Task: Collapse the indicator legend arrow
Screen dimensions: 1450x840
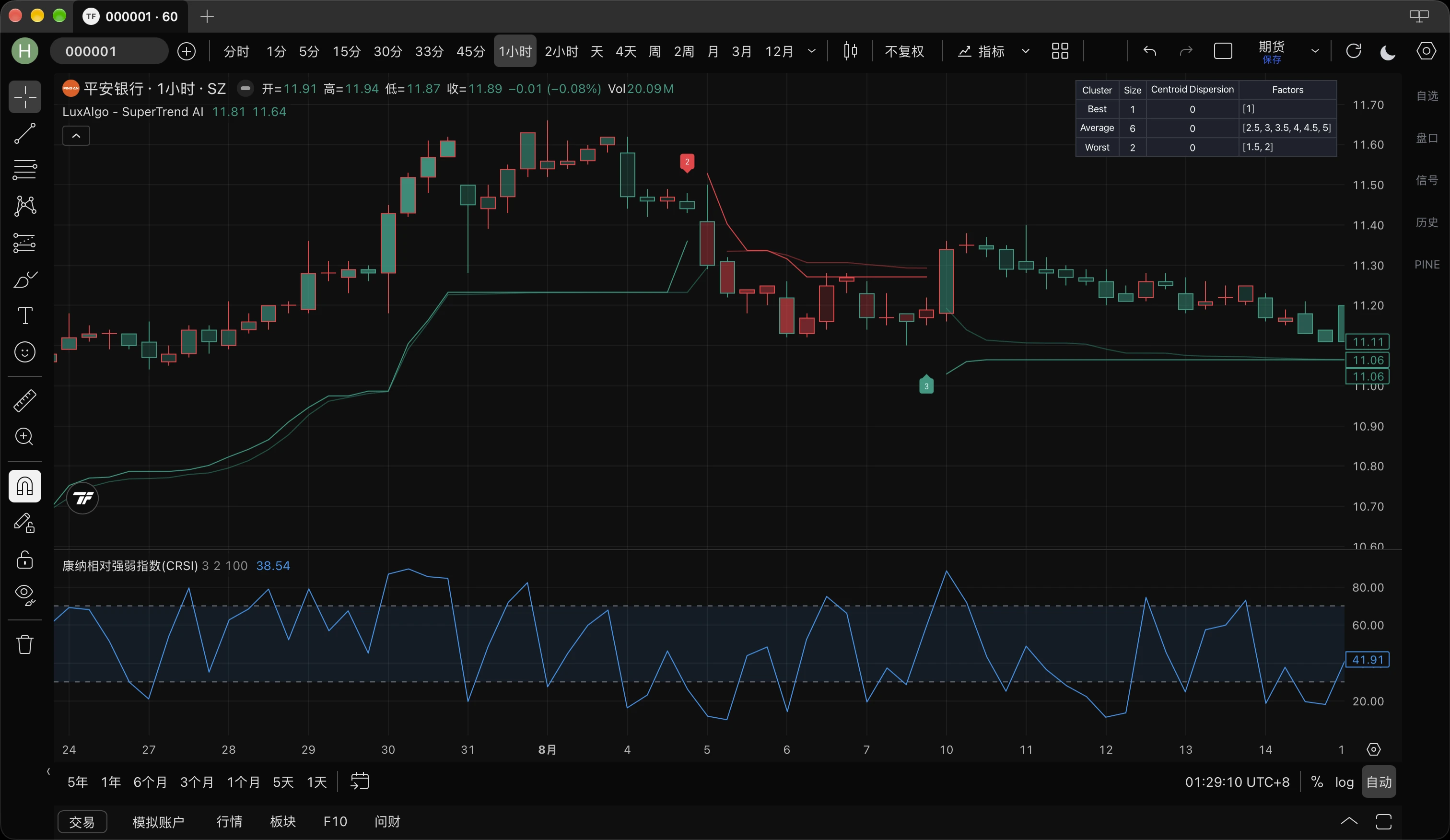Action: click(76, 136)
